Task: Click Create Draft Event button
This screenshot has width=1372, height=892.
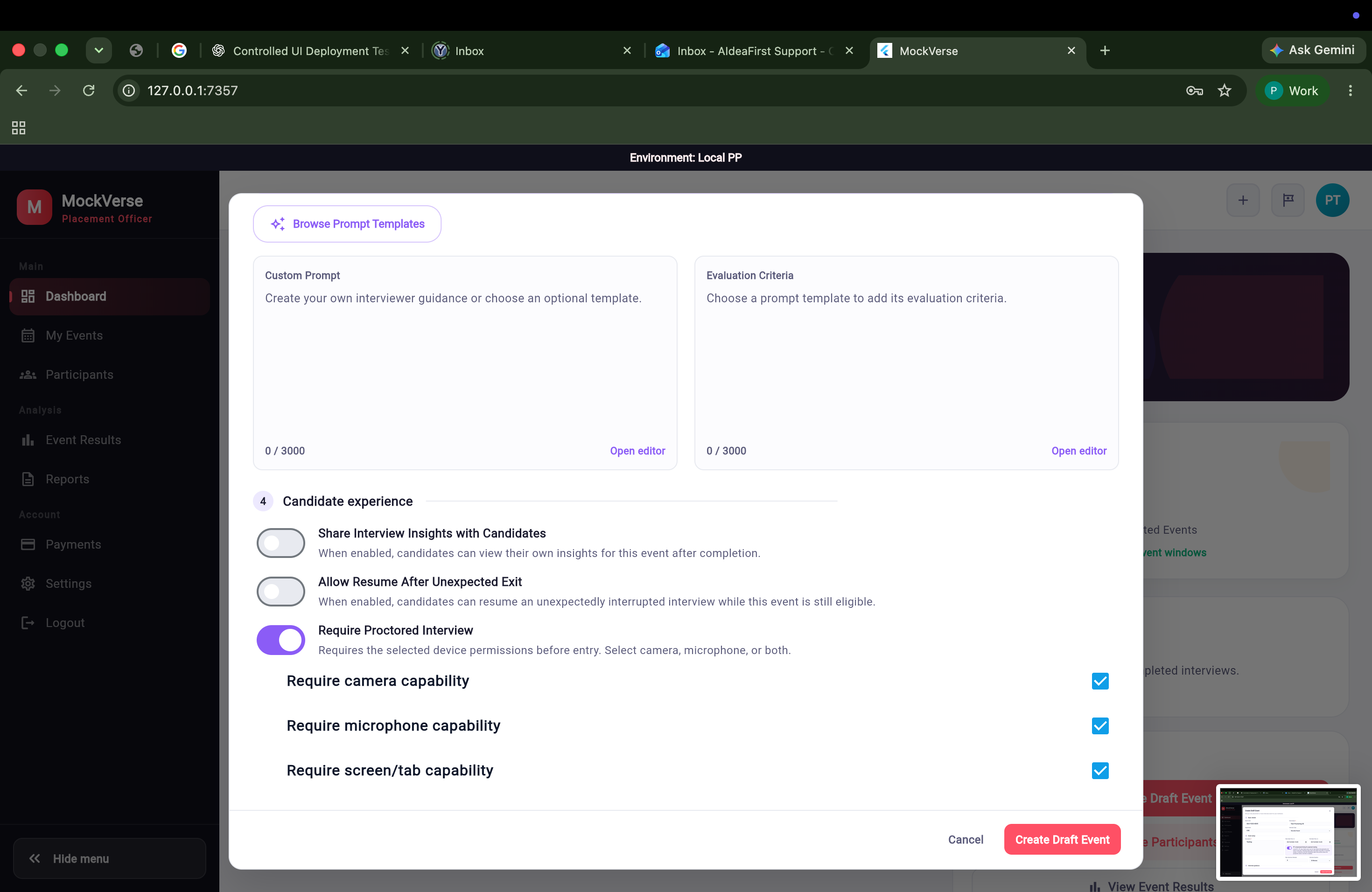Action: click(1062, 839)
